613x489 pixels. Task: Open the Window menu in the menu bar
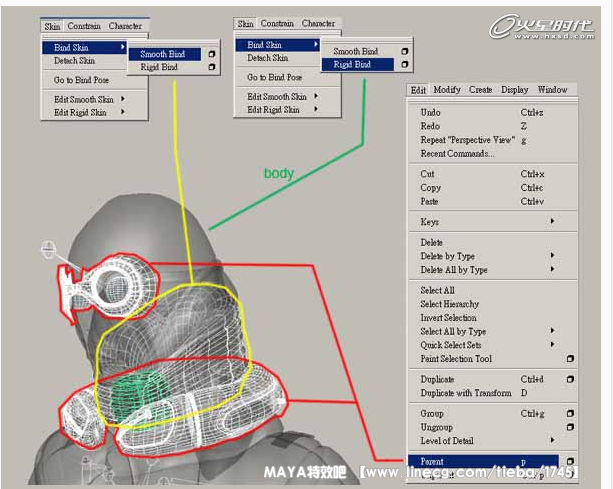[x=552, y=90]
